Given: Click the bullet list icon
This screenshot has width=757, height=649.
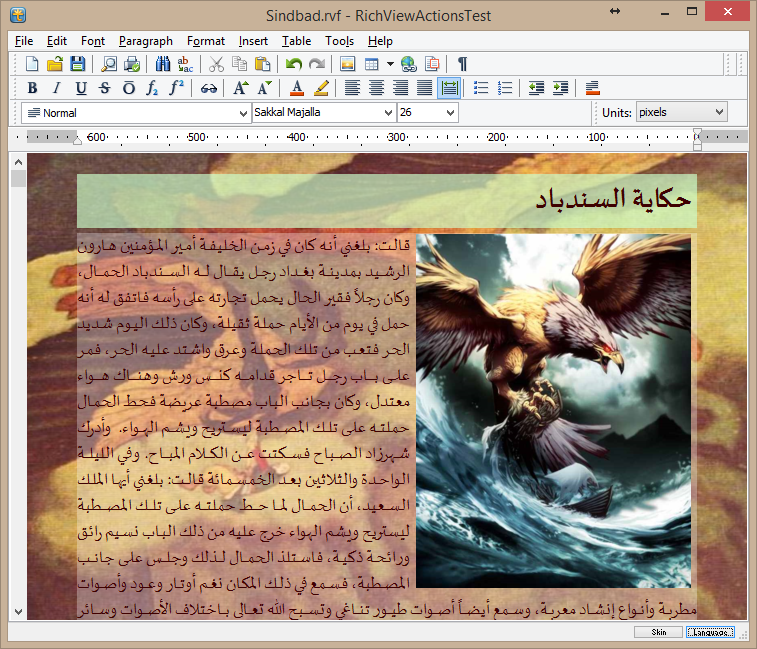Looking at the screenshot, I should pyautogui.click(x=481, y=88).
